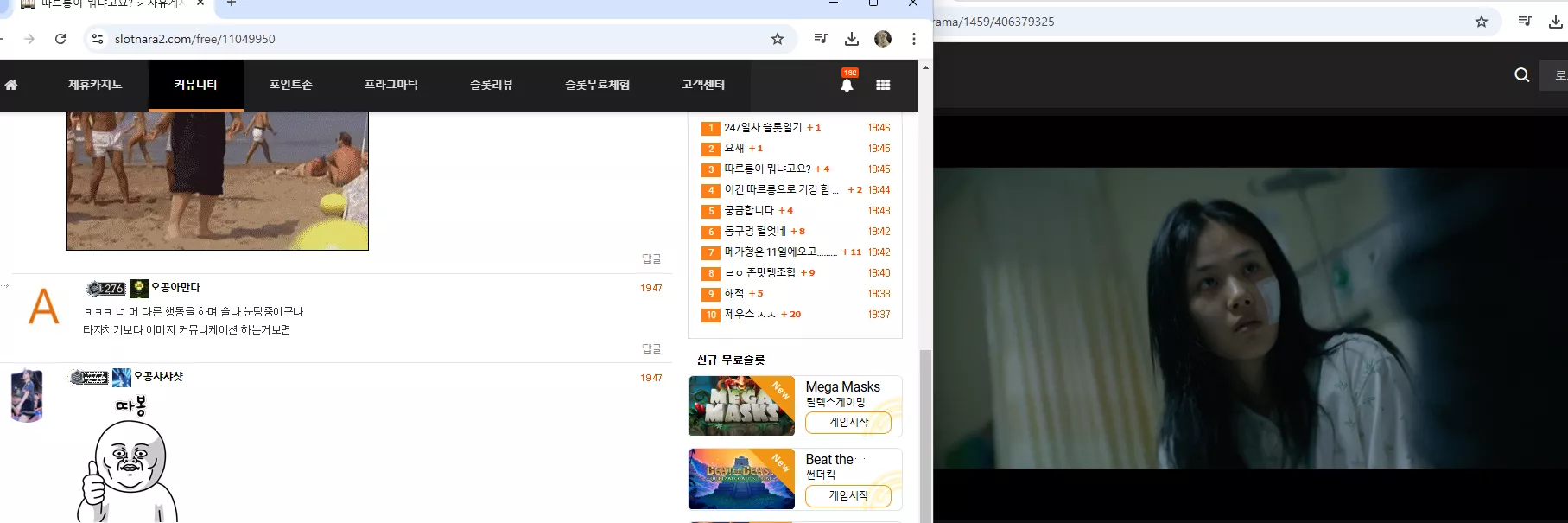Click 게임시작 for Mega Masks
The height and width of the screenshot is (523, 1568).
(848, 422)
